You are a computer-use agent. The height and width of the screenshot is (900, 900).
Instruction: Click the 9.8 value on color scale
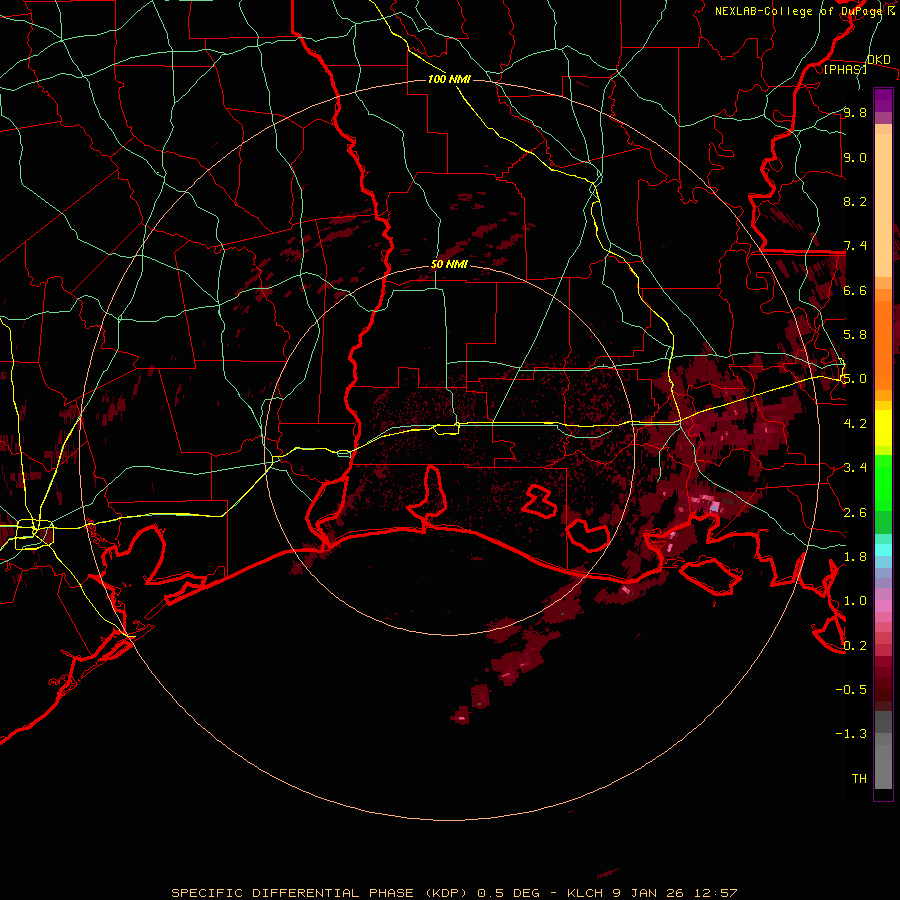click(x=855, y=112)
